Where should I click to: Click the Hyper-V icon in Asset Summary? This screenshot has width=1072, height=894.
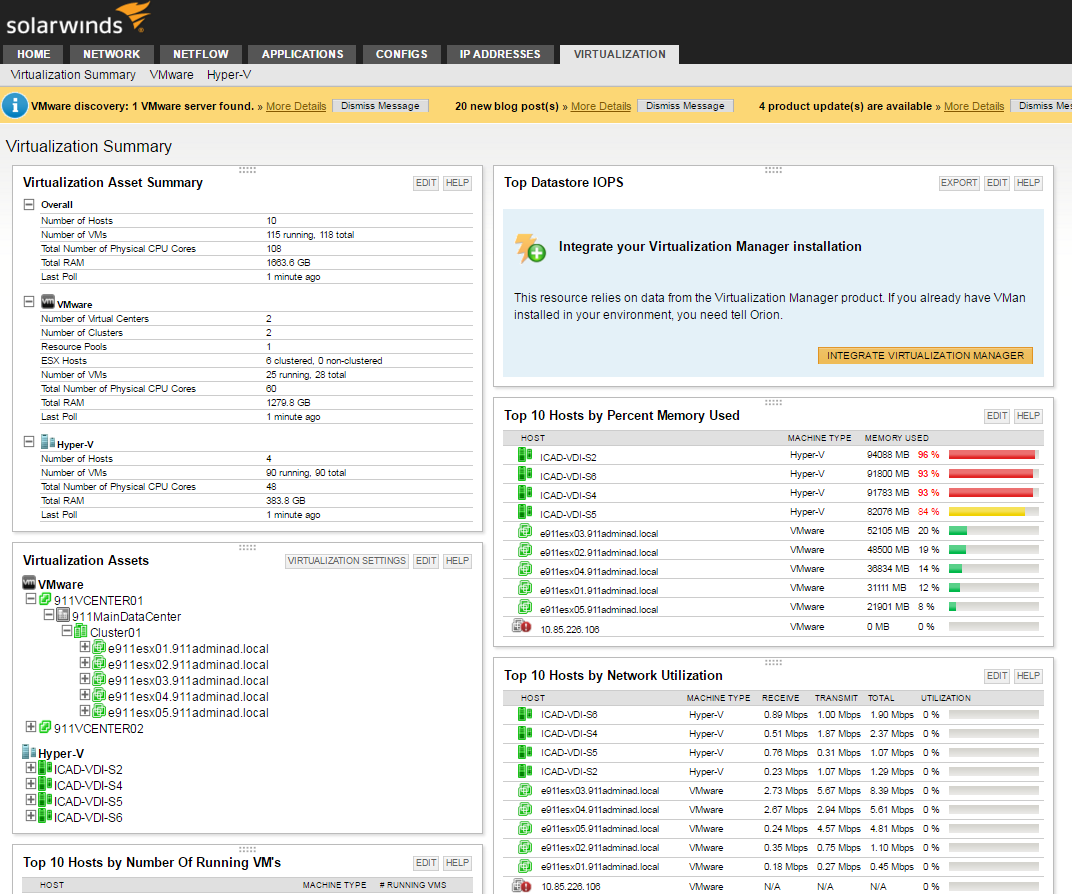(48, 442)
